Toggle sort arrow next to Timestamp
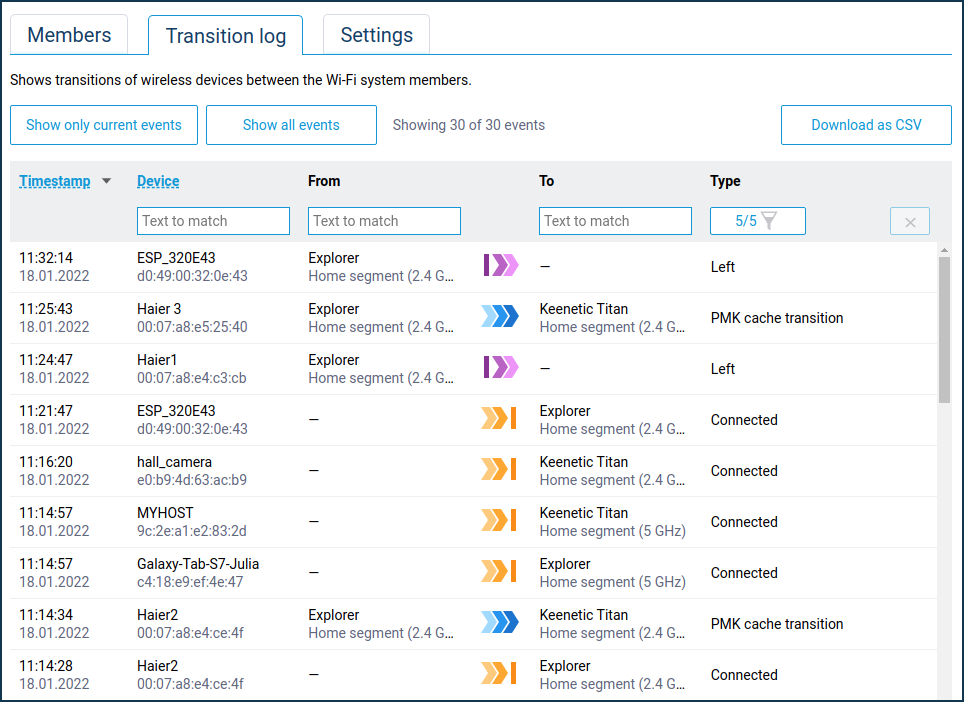This screenshot has height=702, width=964. [x=107, y=182]
